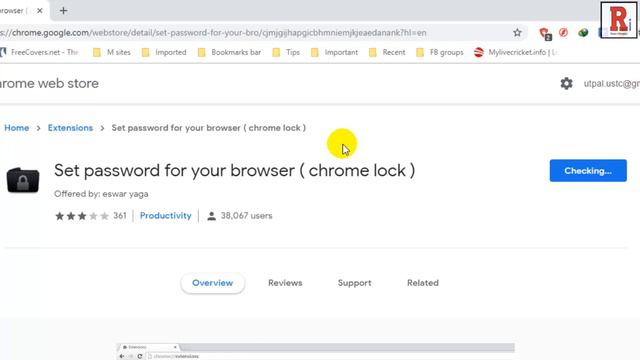Click the red compass extension icon
This screenshot has width=640, height=360.
click(x=564, y=32)
